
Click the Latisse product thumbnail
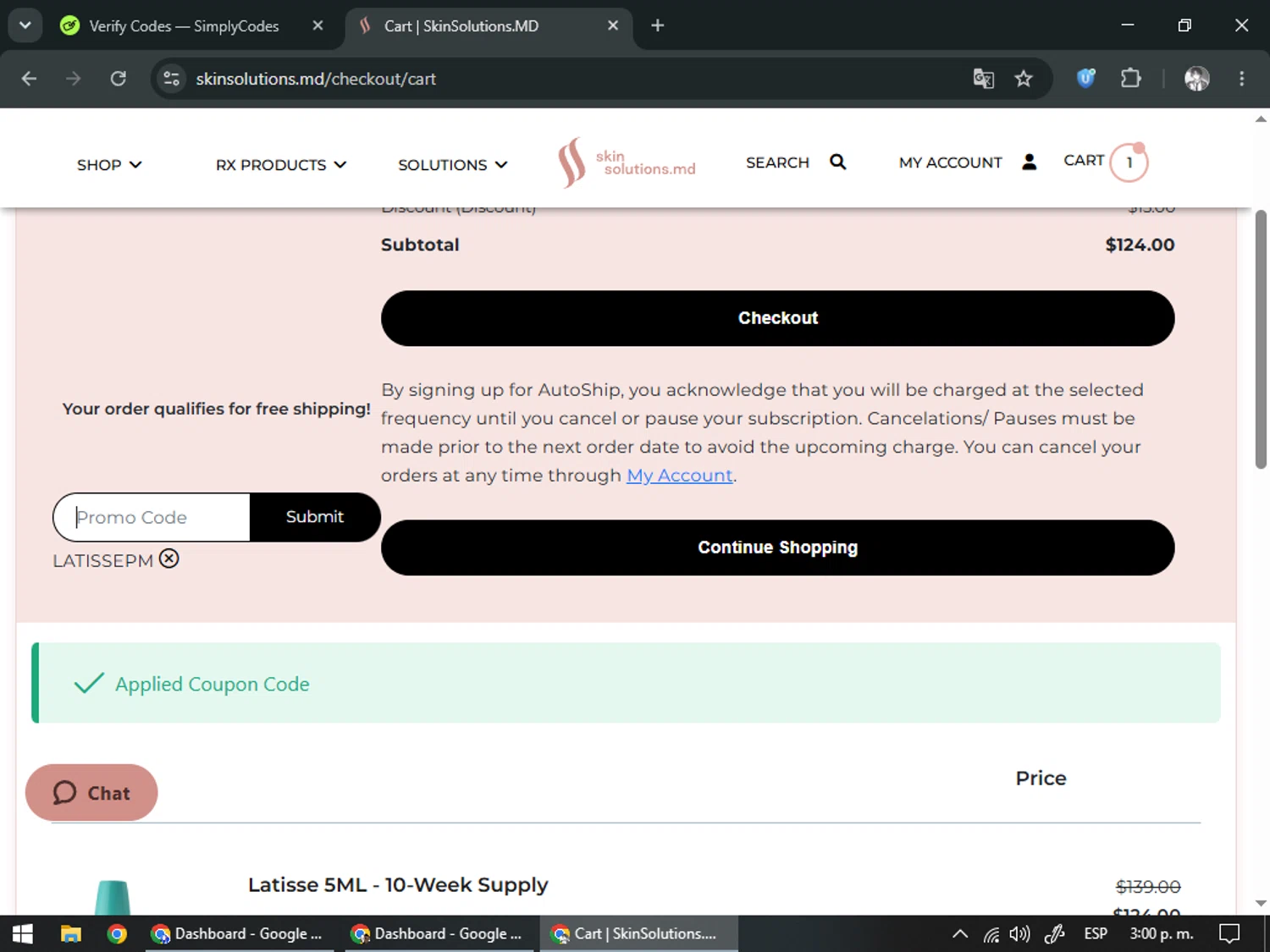click(x=113, y=897)
